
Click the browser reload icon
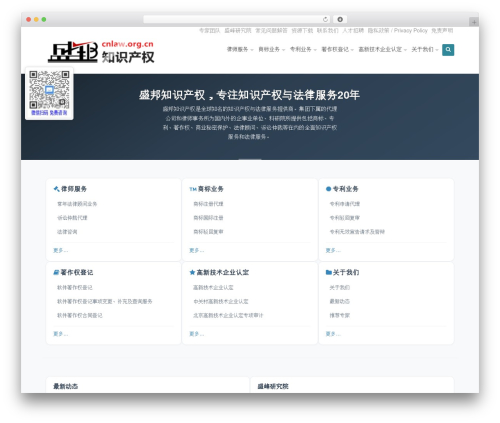click(x=325, y=20)
